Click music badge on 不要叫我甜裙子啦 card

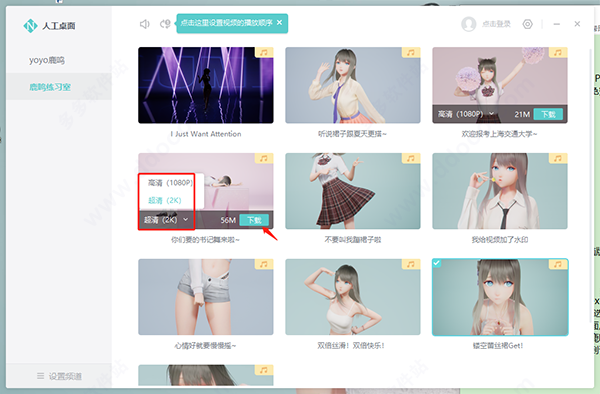click(x=411, y=158)
